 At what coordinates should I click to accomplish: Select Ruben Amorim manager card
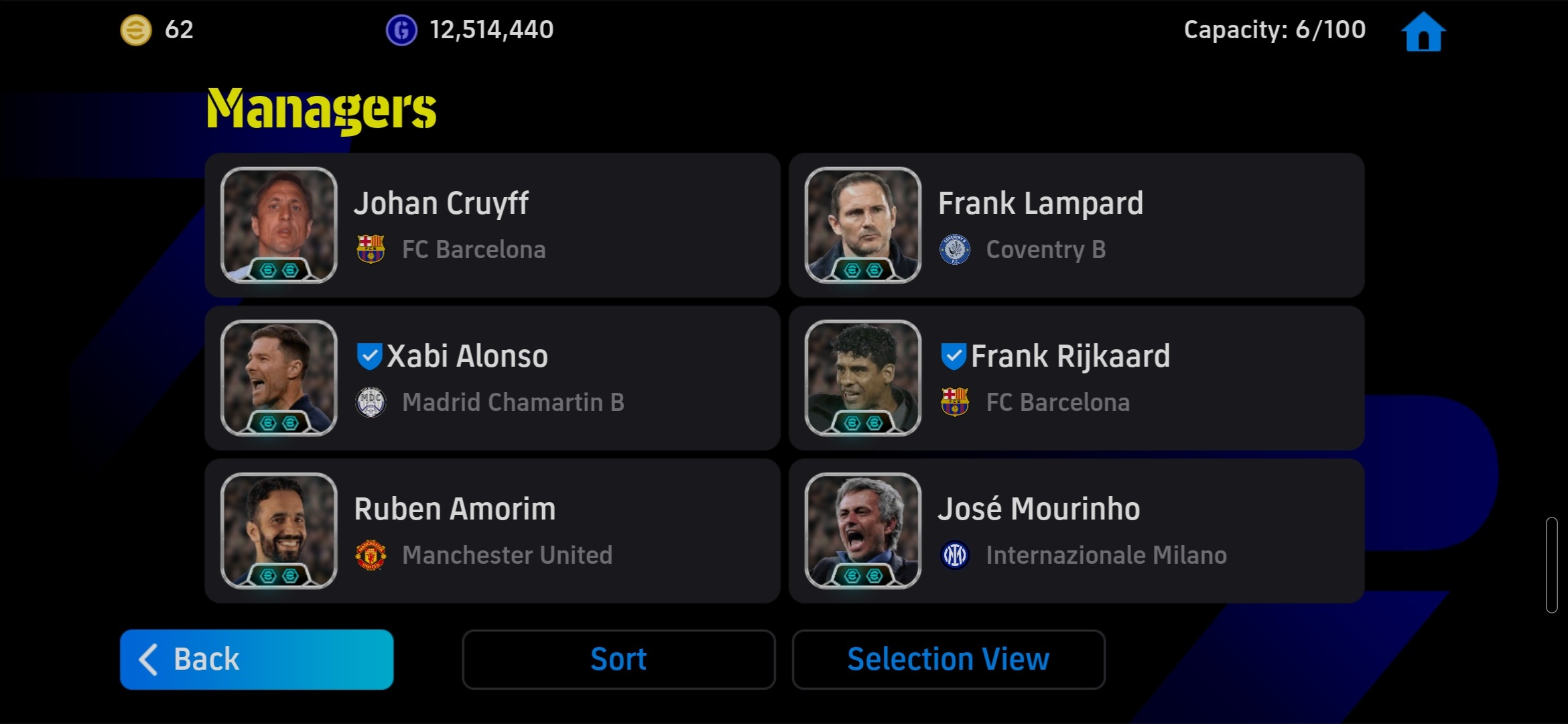coord(493,531)
